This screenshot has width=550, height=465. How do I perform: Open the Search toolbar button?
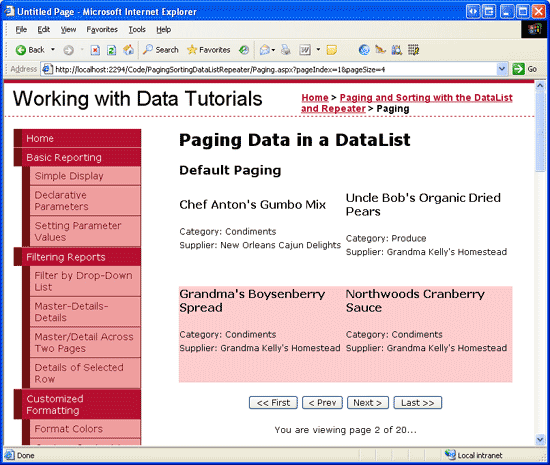pos(161,50)
